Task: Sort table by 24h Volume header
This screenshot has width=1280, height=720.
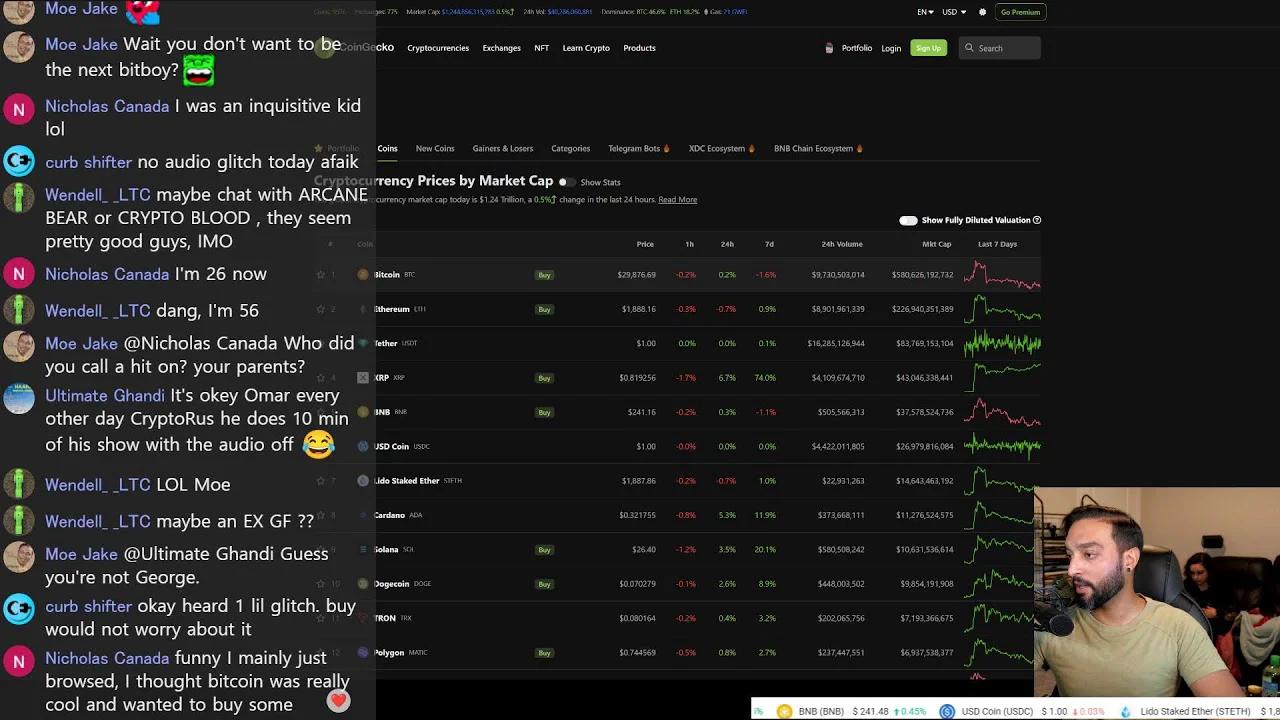Action: click(842, 244)
